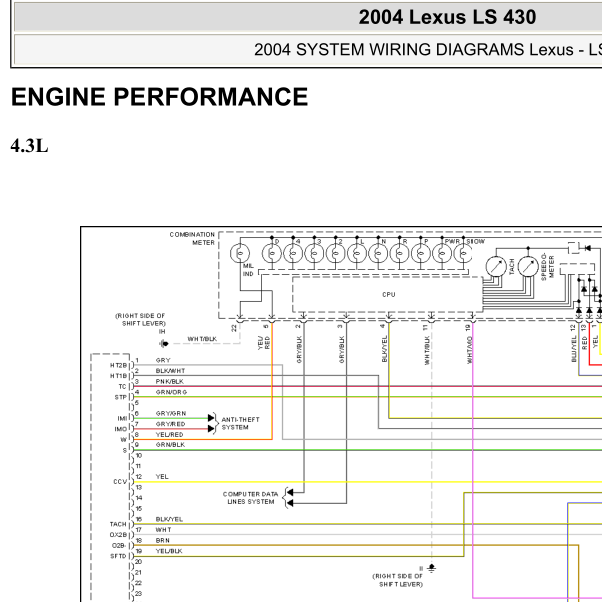This screenshot has width=602, height=602.
Task: Click the "CPU" block label
Action: tap(389, 294)
